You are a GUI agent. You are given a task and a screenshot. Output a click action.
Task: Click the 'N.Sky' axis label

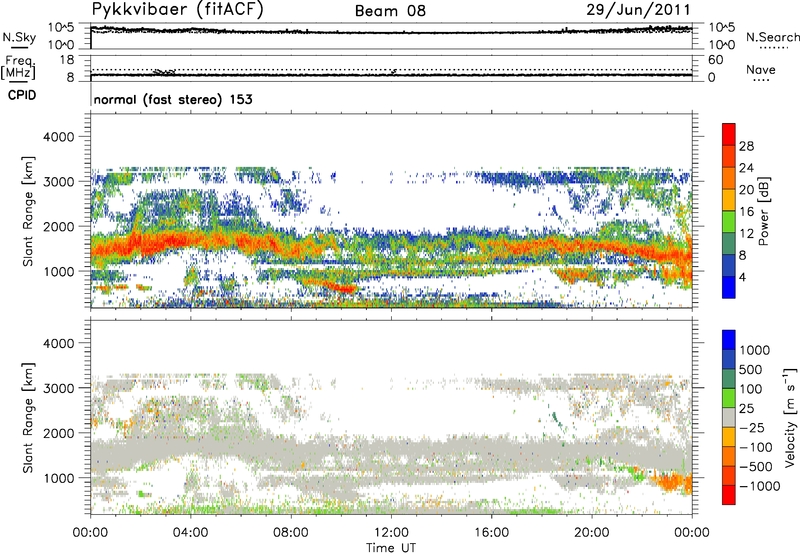(19, 37)
